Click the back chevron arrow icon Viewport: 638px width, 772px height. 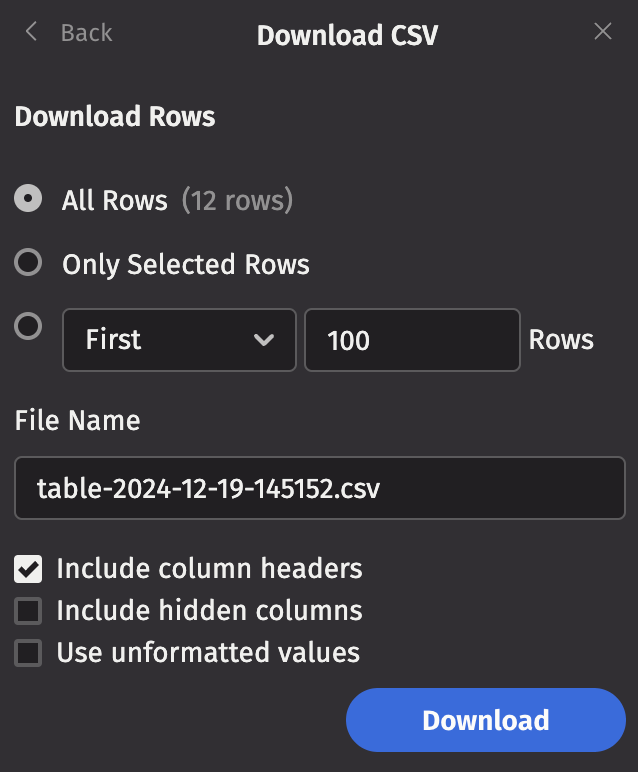31,32
